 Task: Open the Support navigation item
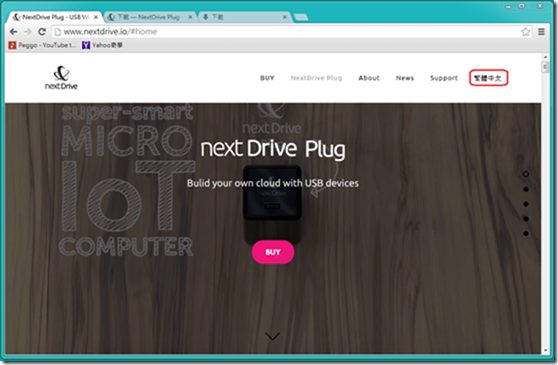click(x=444, y=78)
